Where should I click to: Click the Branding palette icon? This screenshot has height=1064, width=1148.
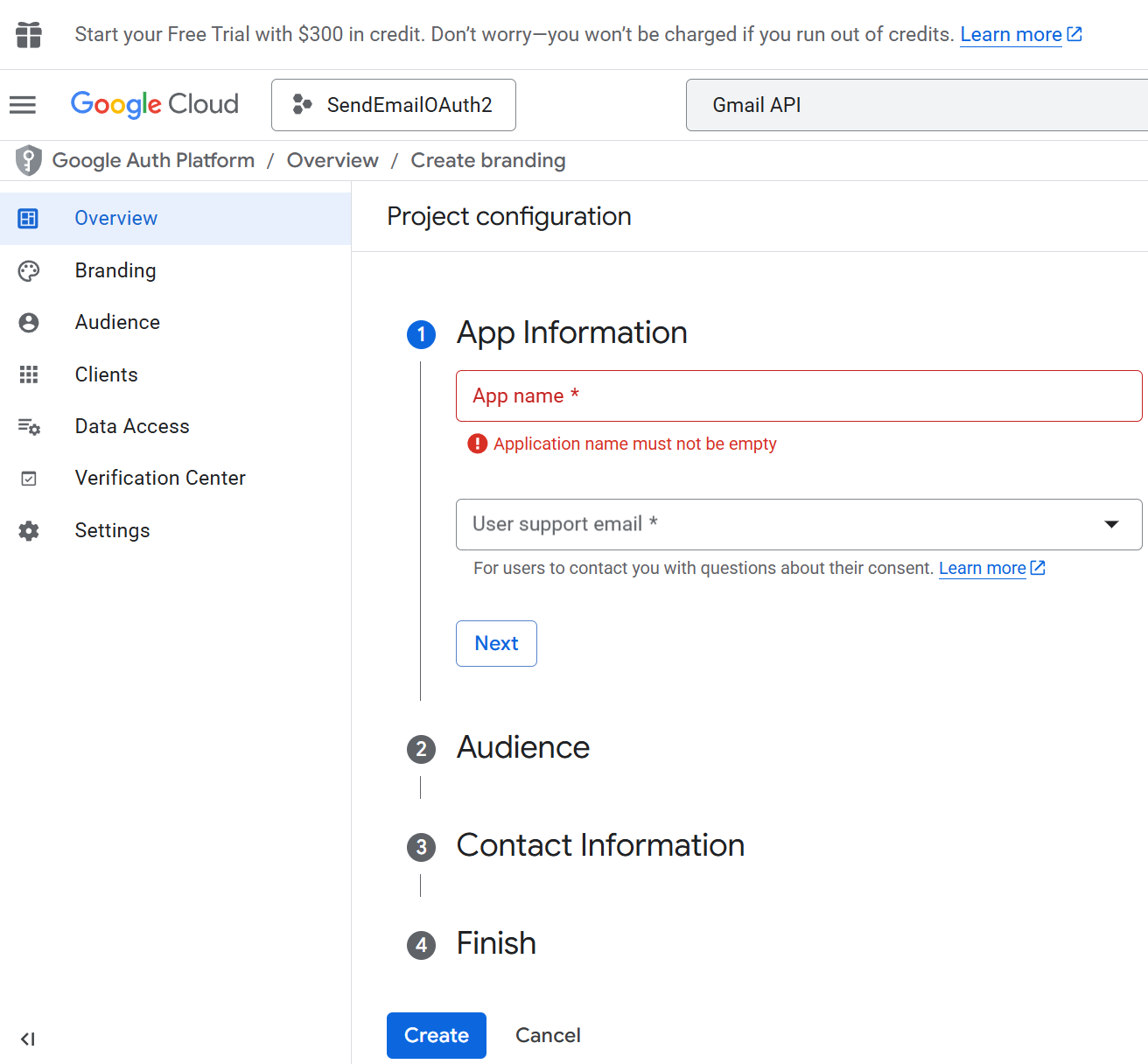point(29,271)
